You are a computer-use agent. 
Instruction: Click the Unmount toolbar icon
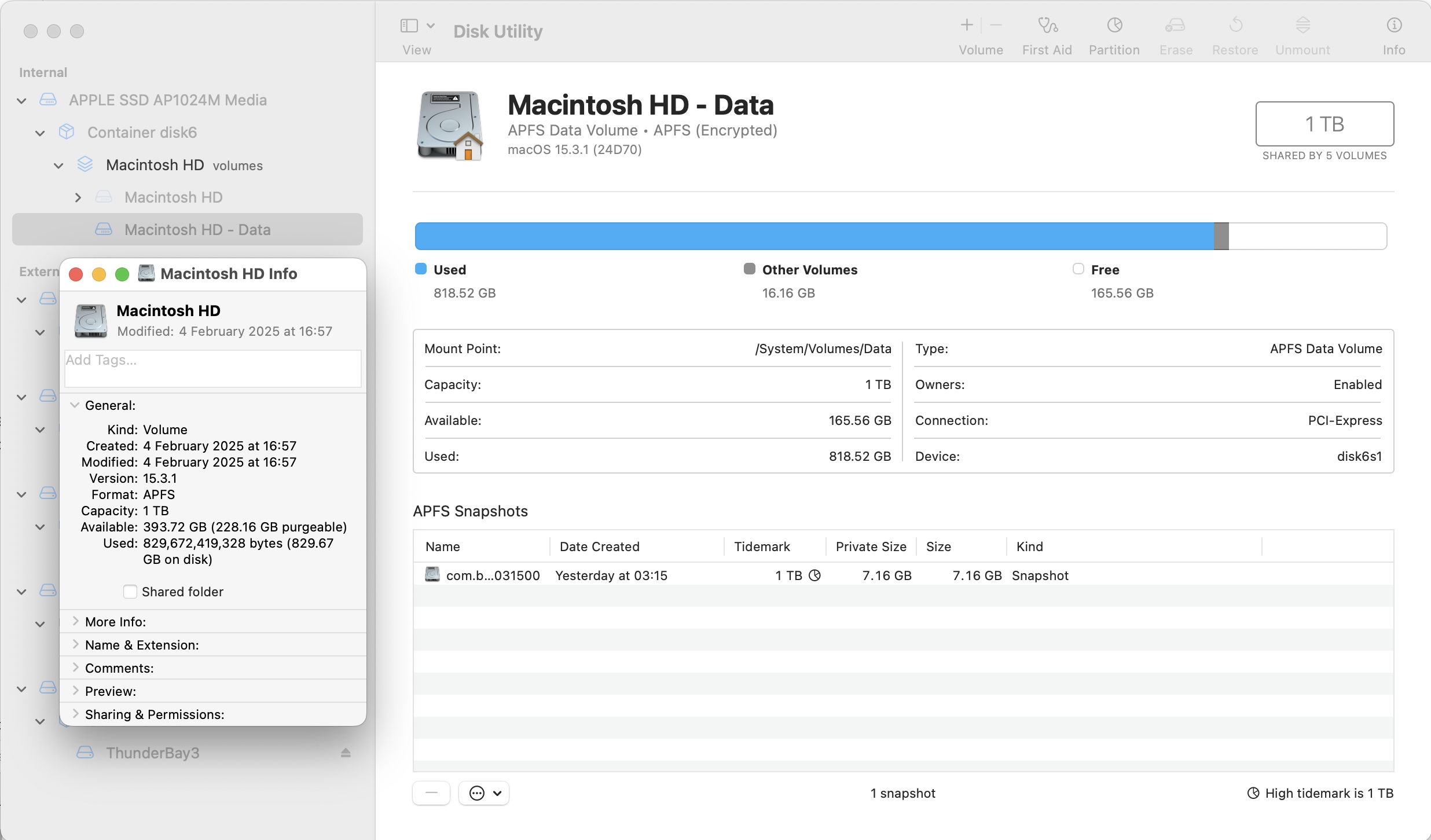point(1302,25)
